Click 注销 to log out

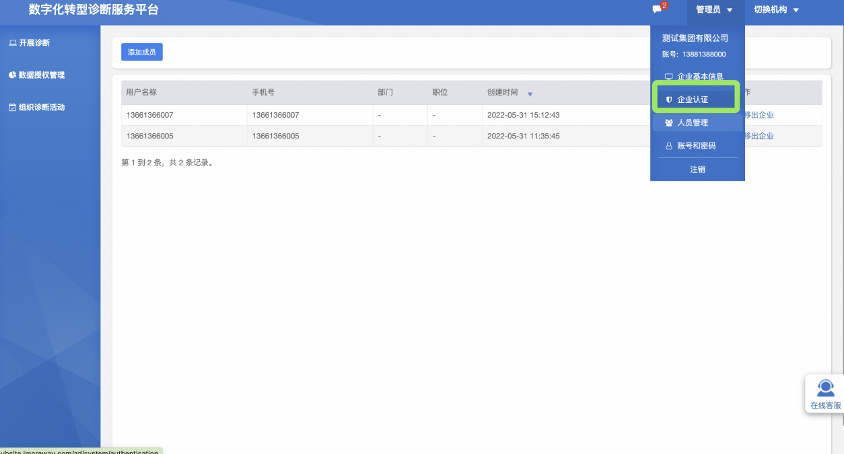698,170
